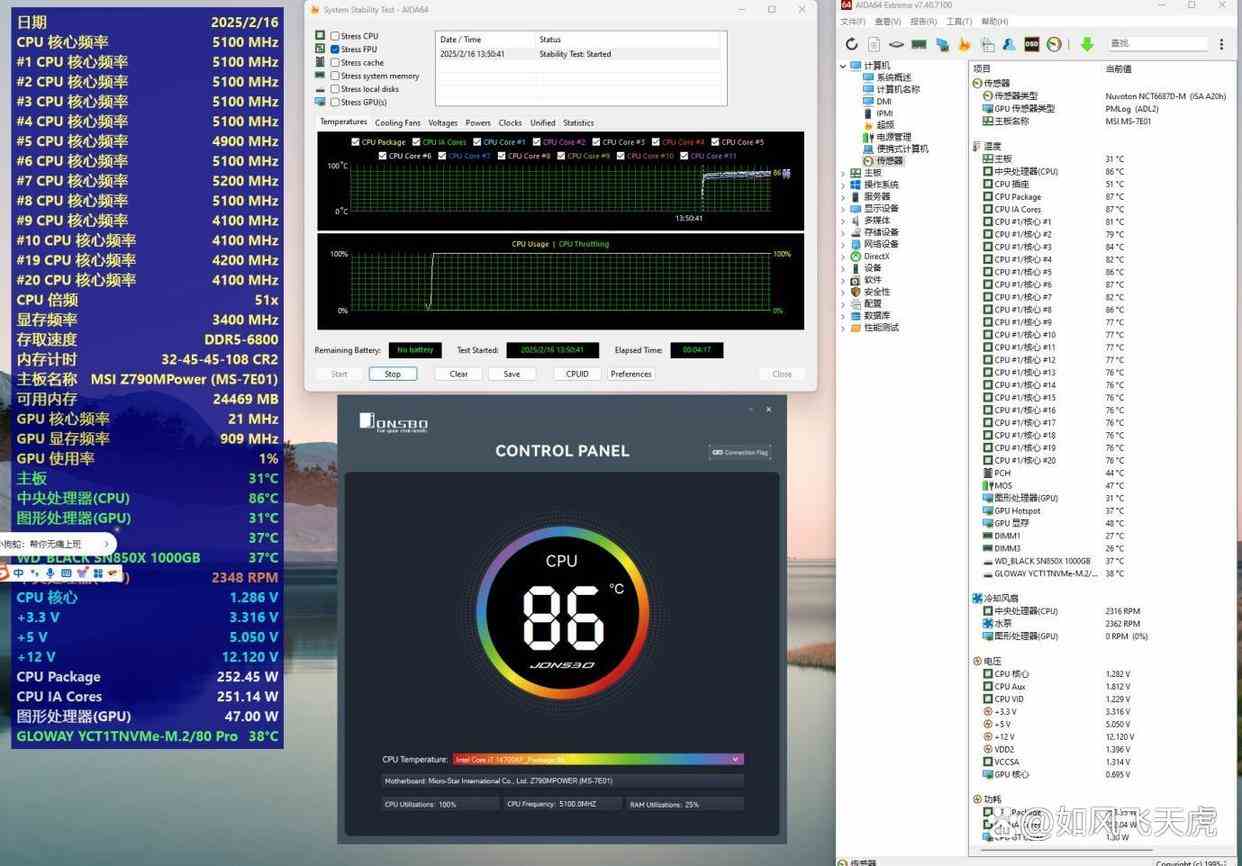Click the gauge icon in AIDA64 toolbar

[1053, 44]
